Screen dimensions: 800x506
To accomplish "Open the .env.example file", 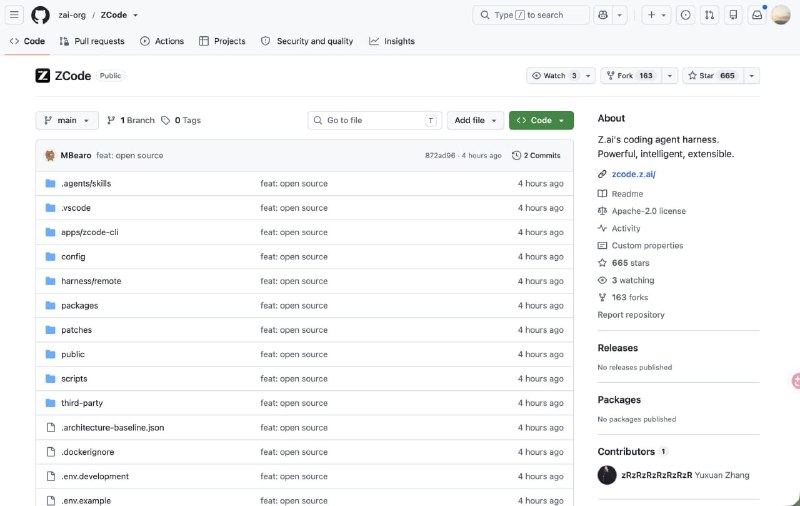I will pos(86,500).
